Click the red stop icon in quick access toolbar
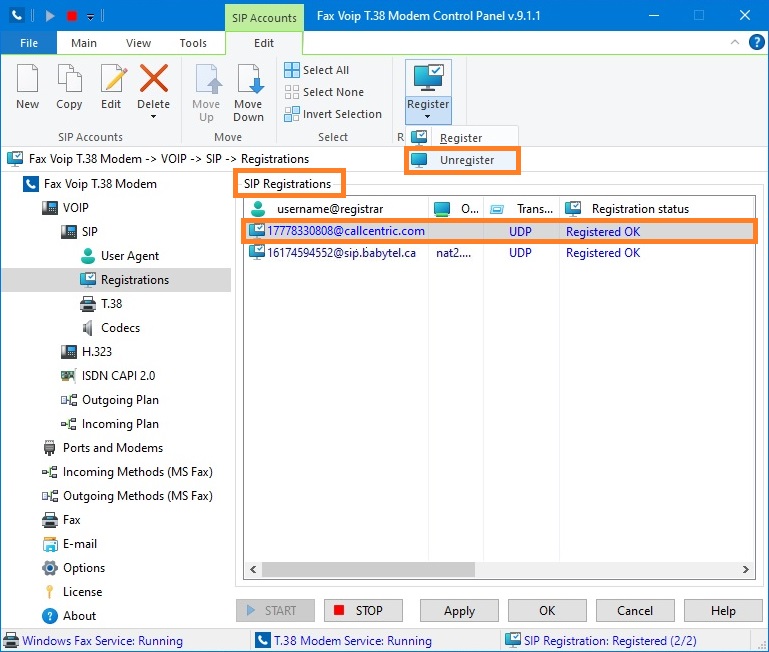This screenshot has height=652, width=769. click(72, 16)
